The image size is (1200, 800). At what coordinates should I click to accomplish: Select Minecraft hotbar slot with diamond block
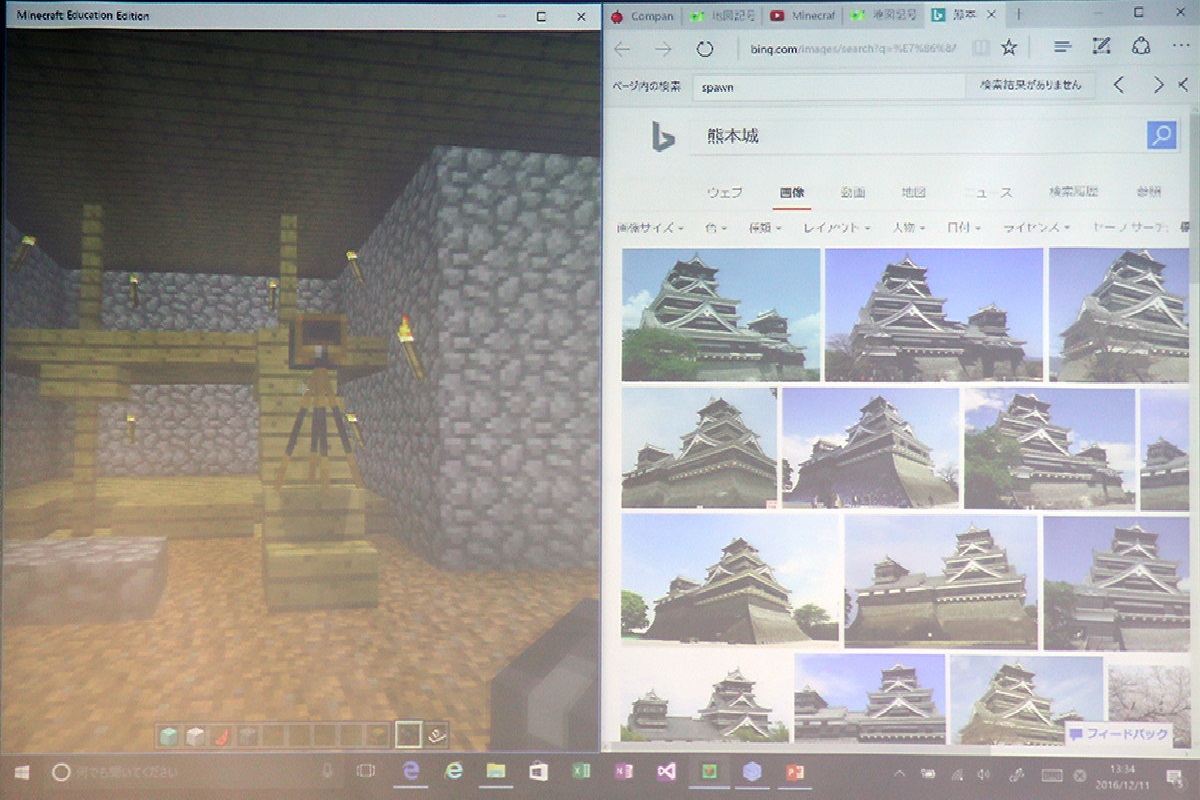[171, 736]
